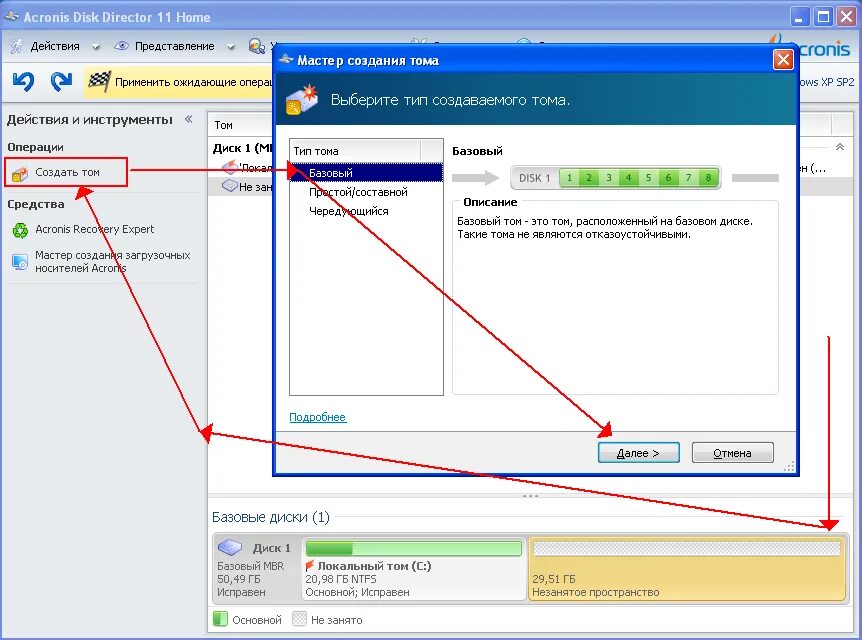
Task: Open Acronis Recovery Expert tool
Action: tap(95, 229)
